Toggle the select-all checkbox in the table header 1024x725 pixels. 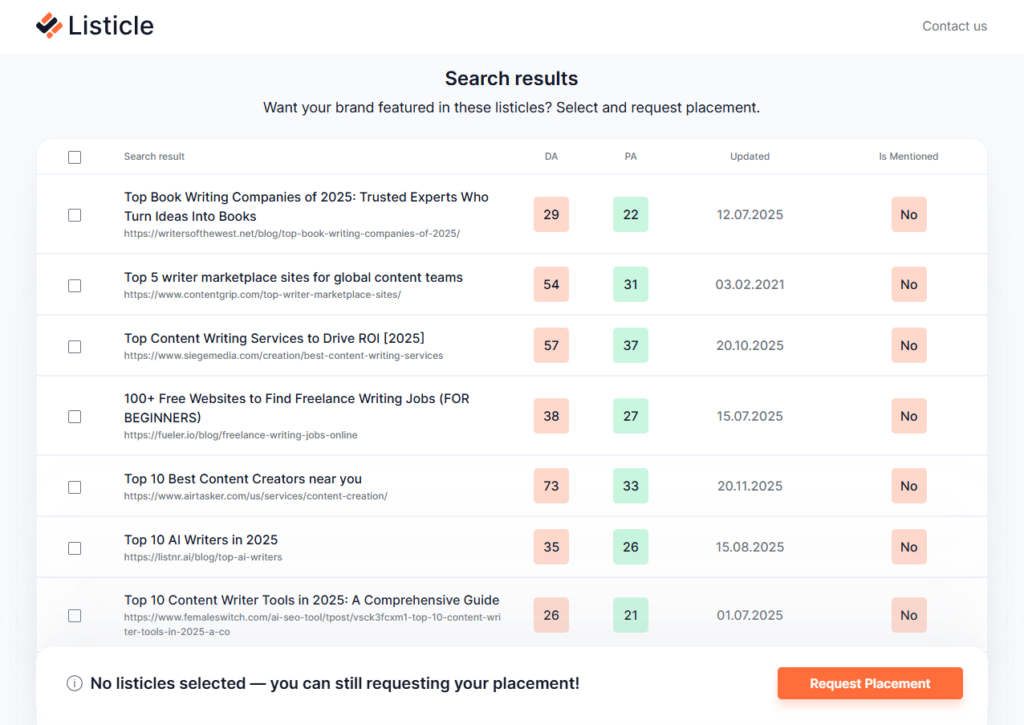[74, 157]
